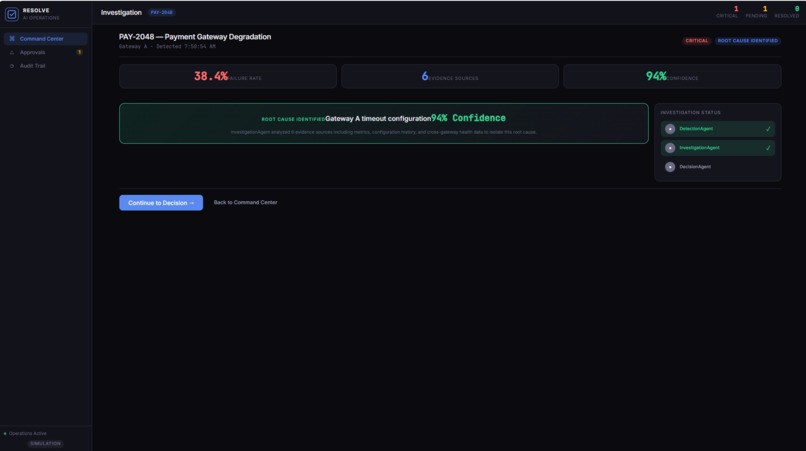Click the DecisionAgent avatar icon
Screen dimensions: 806x451
pyautogui.click(x=670, y=167)
